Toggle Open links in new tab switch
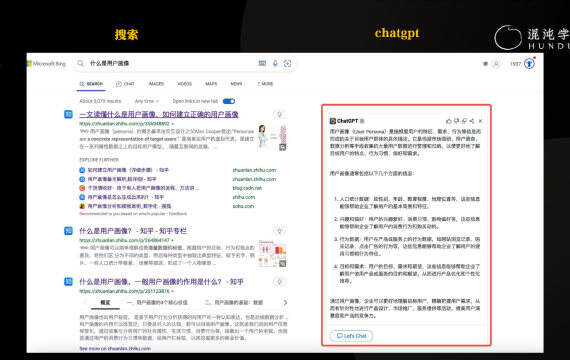Screen dimensions: 570x360 pos(229,101)
